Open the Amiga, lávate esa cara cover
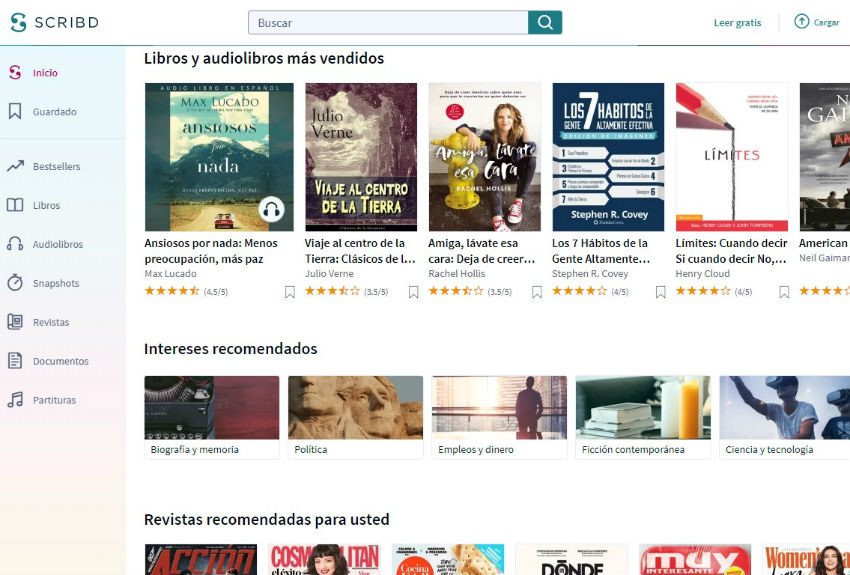Viewport: 850px width, 575px height. point(485,157)
